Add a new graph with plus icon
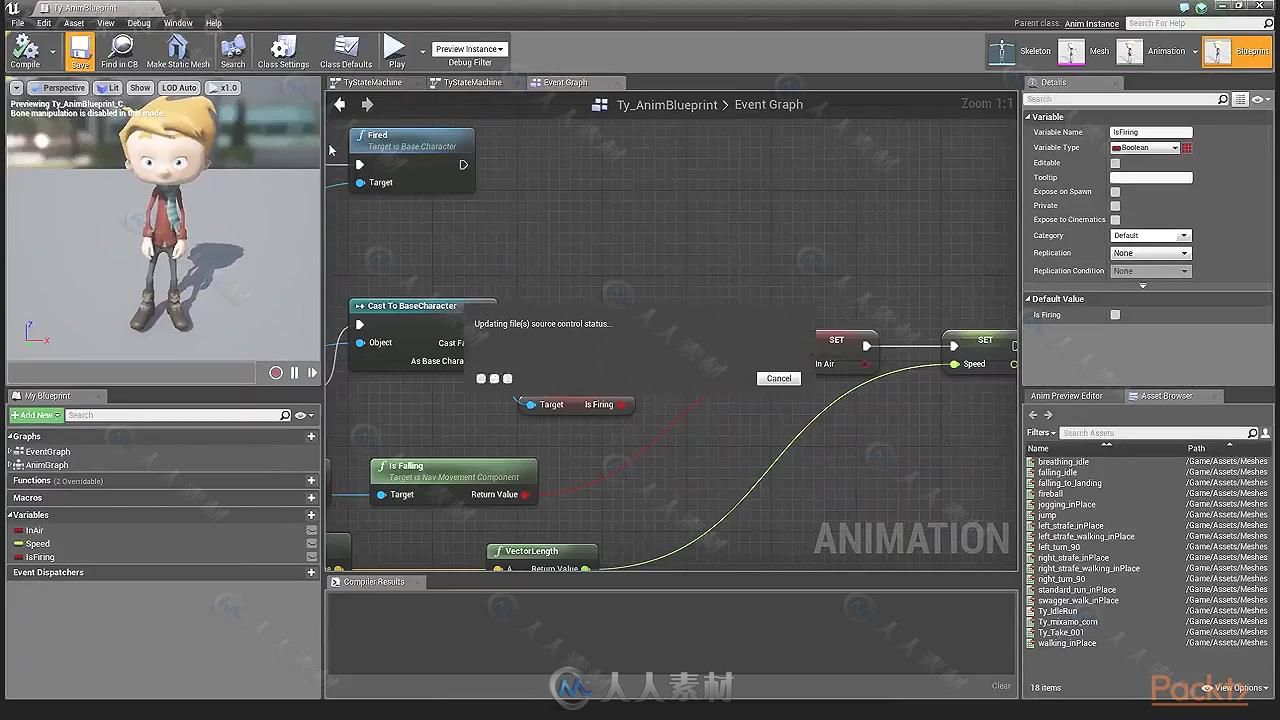 pyautogui.click(x=311, y=437)
